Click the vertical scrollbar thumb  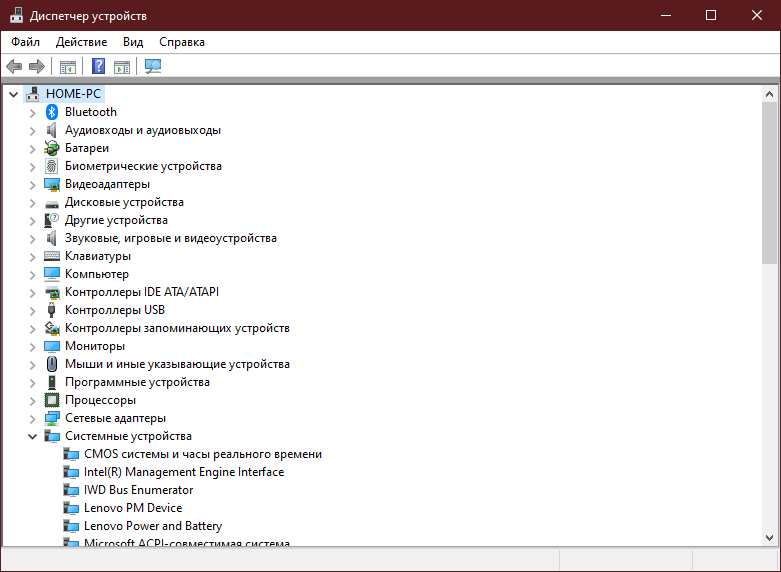coord(769,183)
